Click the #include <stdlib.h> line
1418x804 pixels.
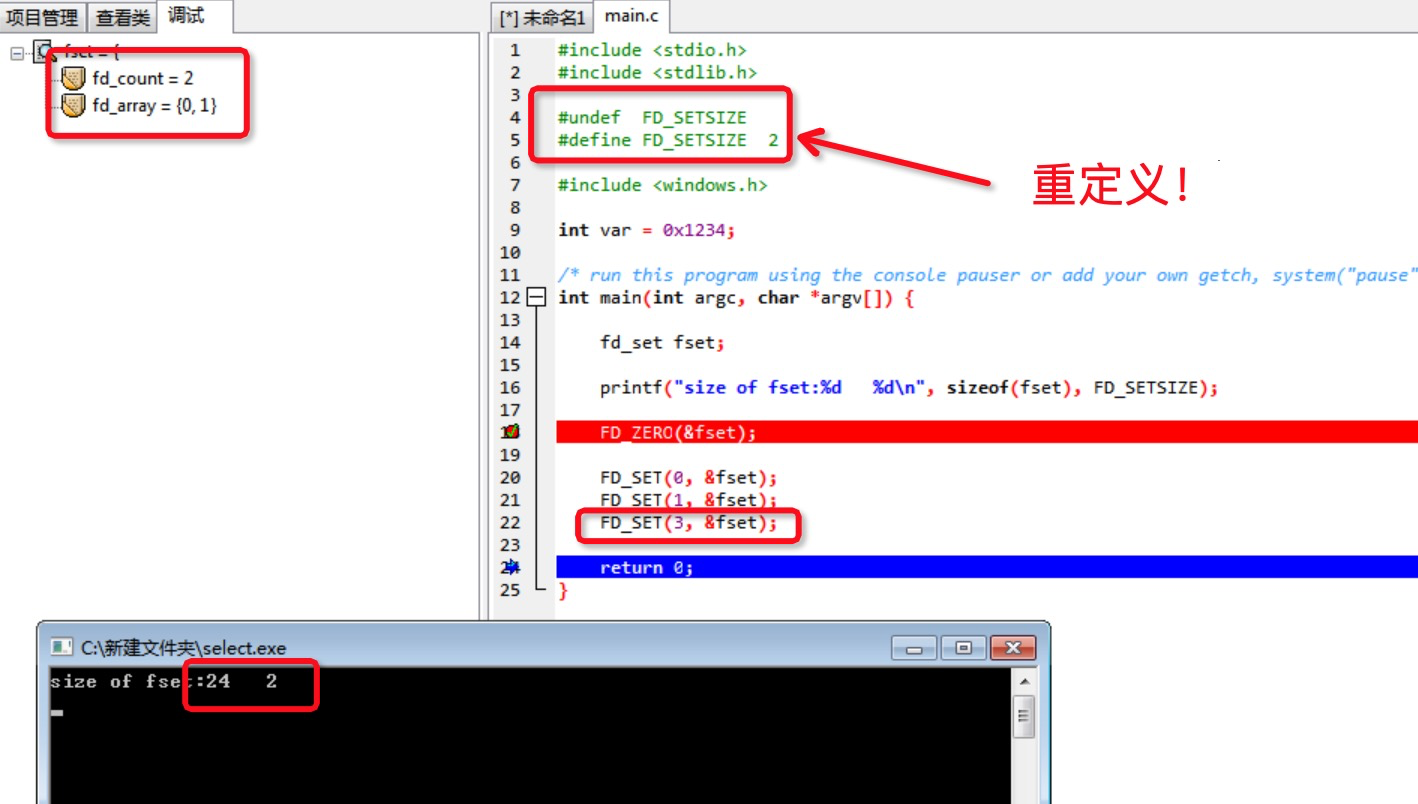(x=657, y=72)
